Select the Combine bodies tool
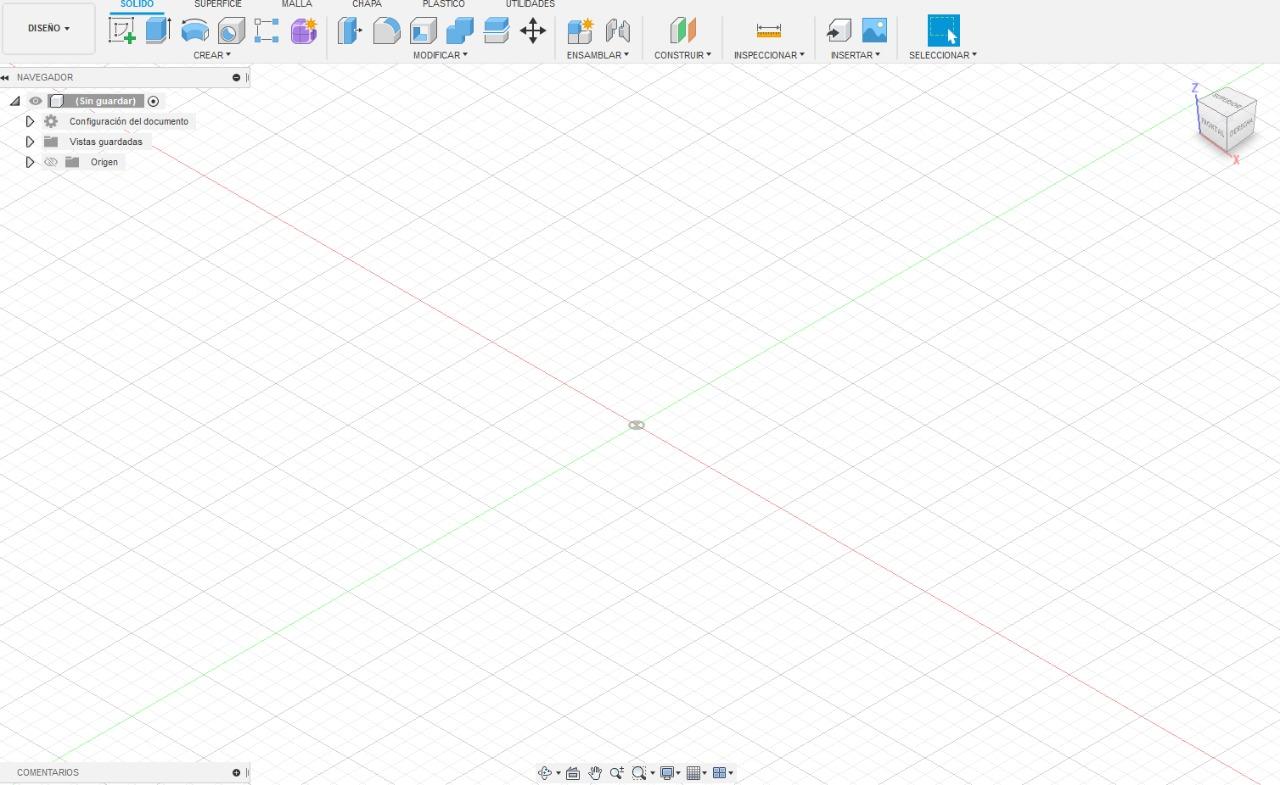Image resolution: width=1280 pixels, height=785 pixels. click(x=460, y=31)
